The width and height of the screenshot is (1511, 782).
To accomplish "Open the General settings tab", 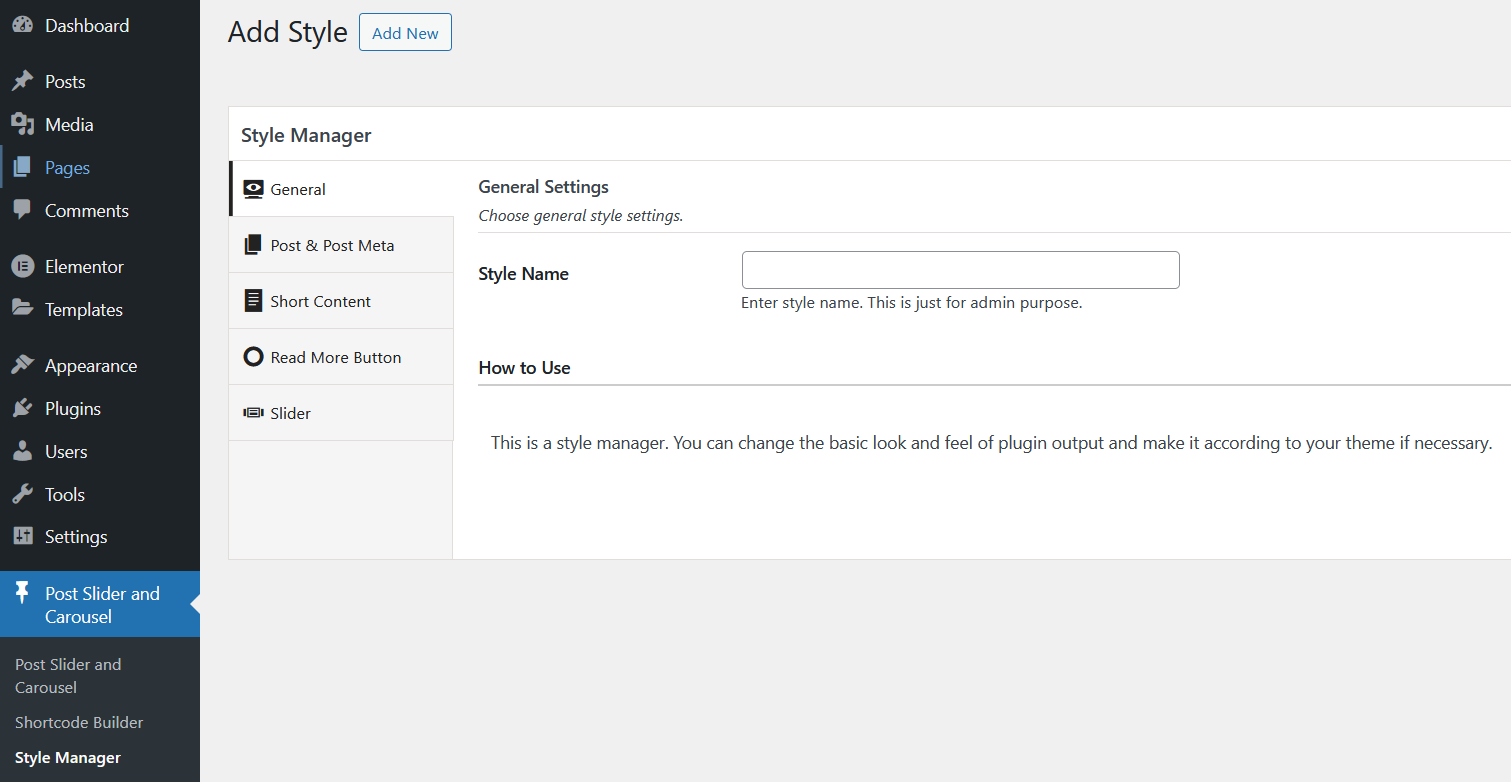I will click(x=341, y=189).
